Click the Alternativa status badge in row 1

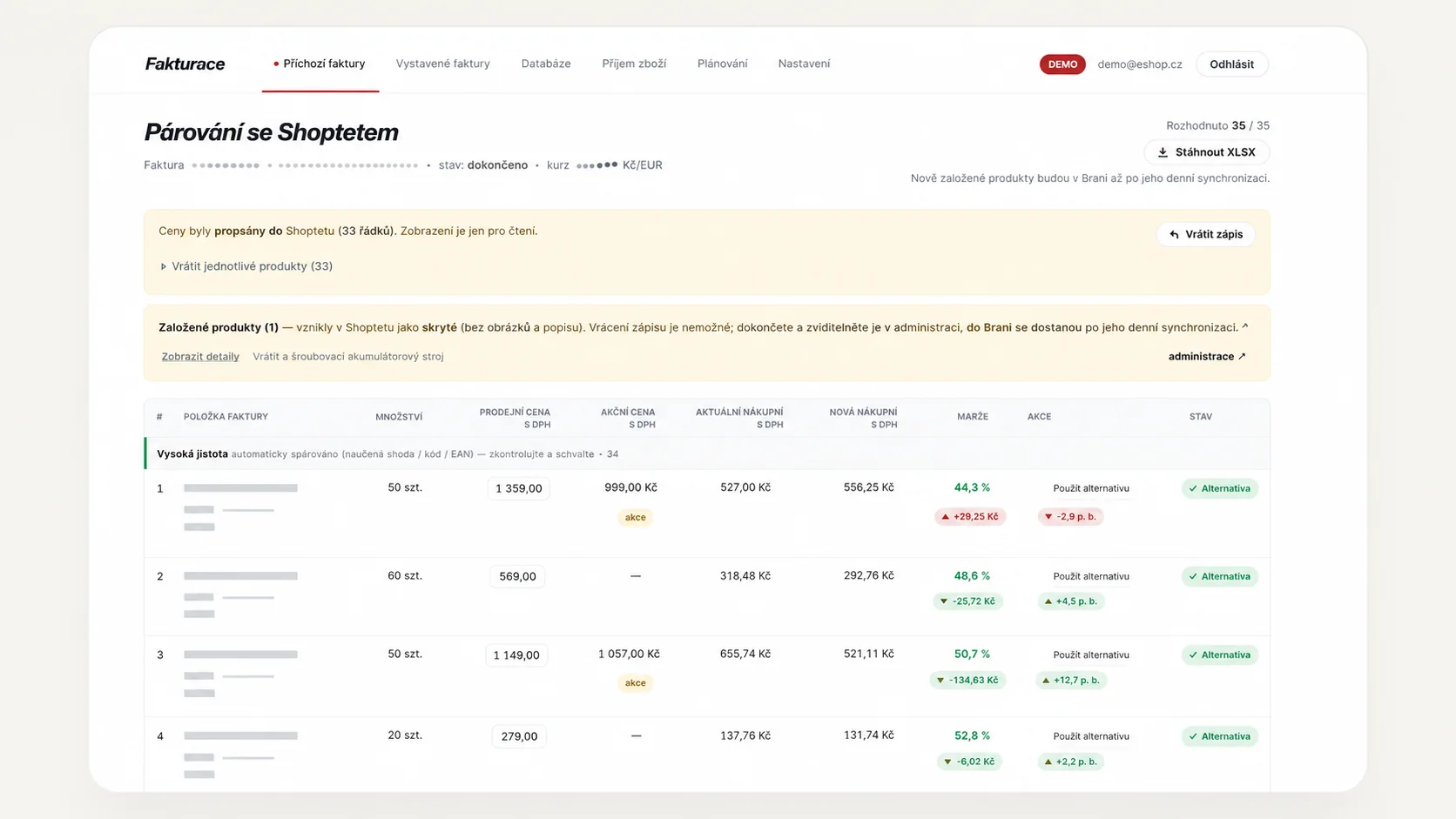point(1220,488)
